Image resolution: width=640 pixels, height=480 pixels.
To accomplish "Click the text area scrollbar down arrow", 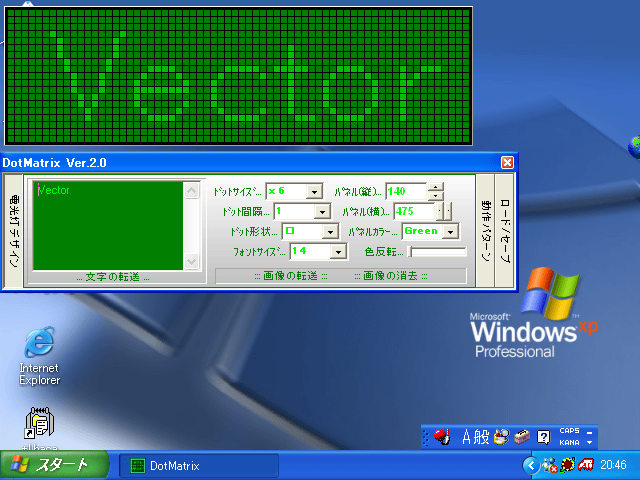I will (x=192, y=261).
